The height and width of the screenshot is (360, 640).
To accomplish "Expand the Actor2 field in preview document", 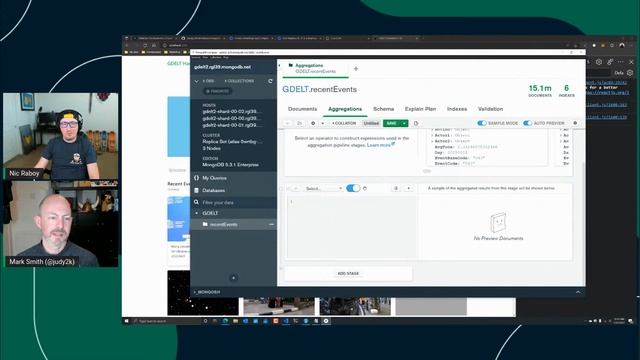I will (x=432, y=141).
